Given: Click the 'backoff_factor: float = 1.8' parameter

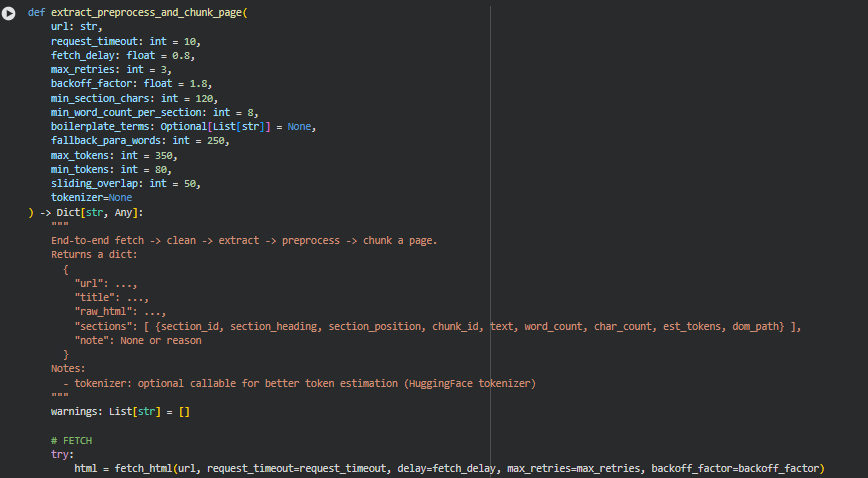Looking at the screenshot, I should click(131, 84).
